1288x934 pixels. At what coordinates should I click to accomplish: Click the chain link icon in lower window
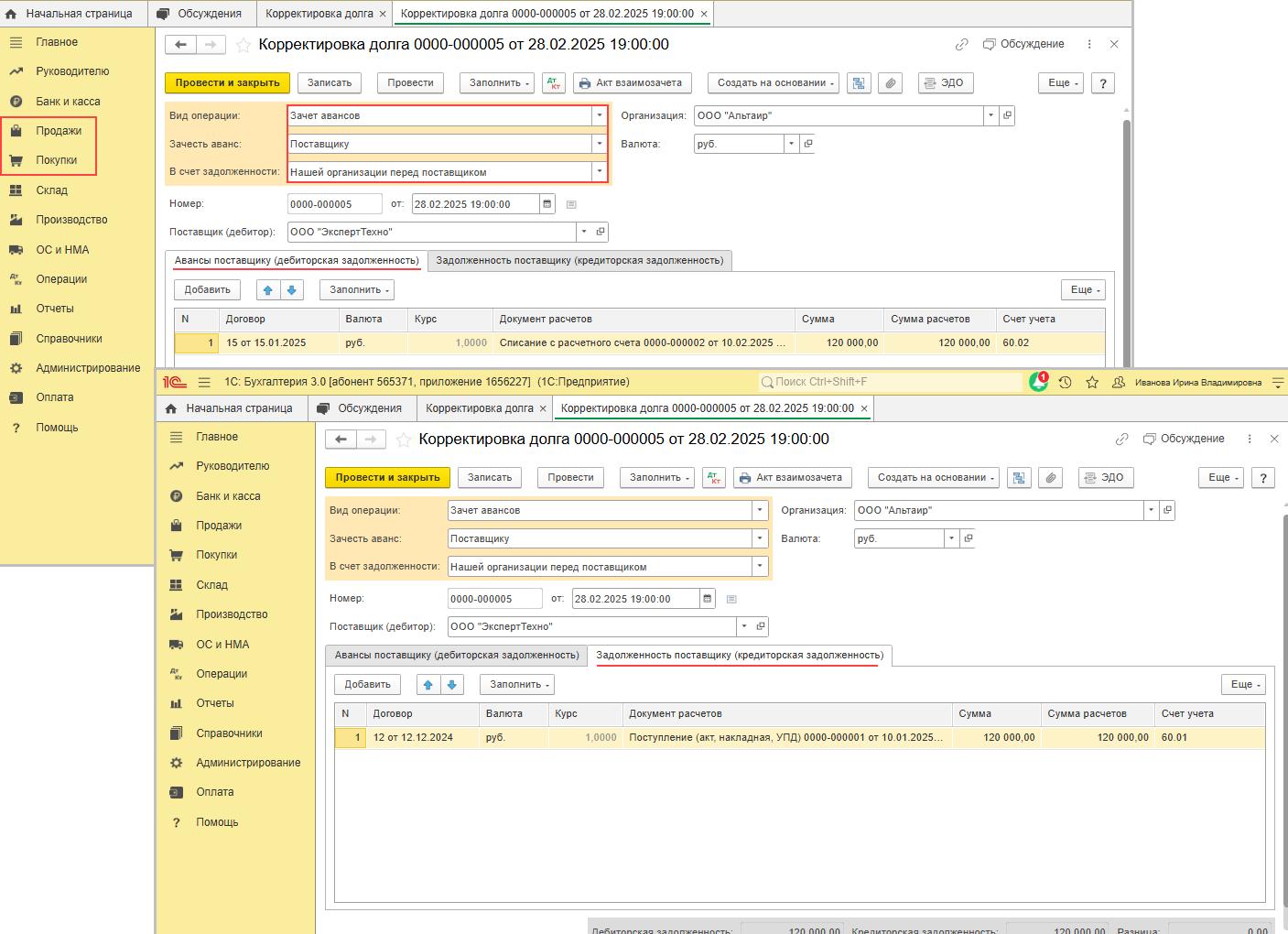pos(1121,439)
